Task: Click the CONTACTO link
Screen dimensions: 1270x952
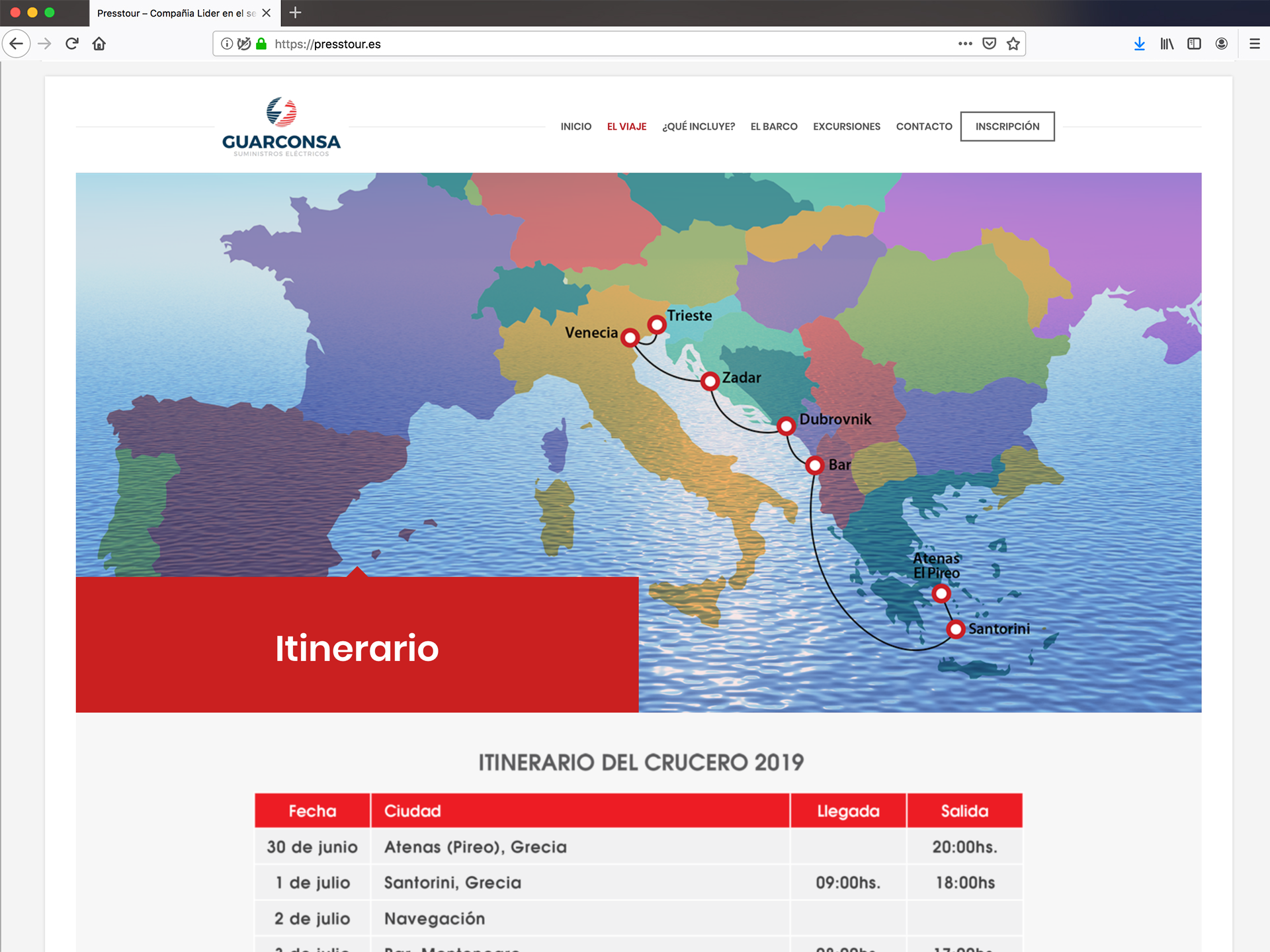Action: coord(923,126)
